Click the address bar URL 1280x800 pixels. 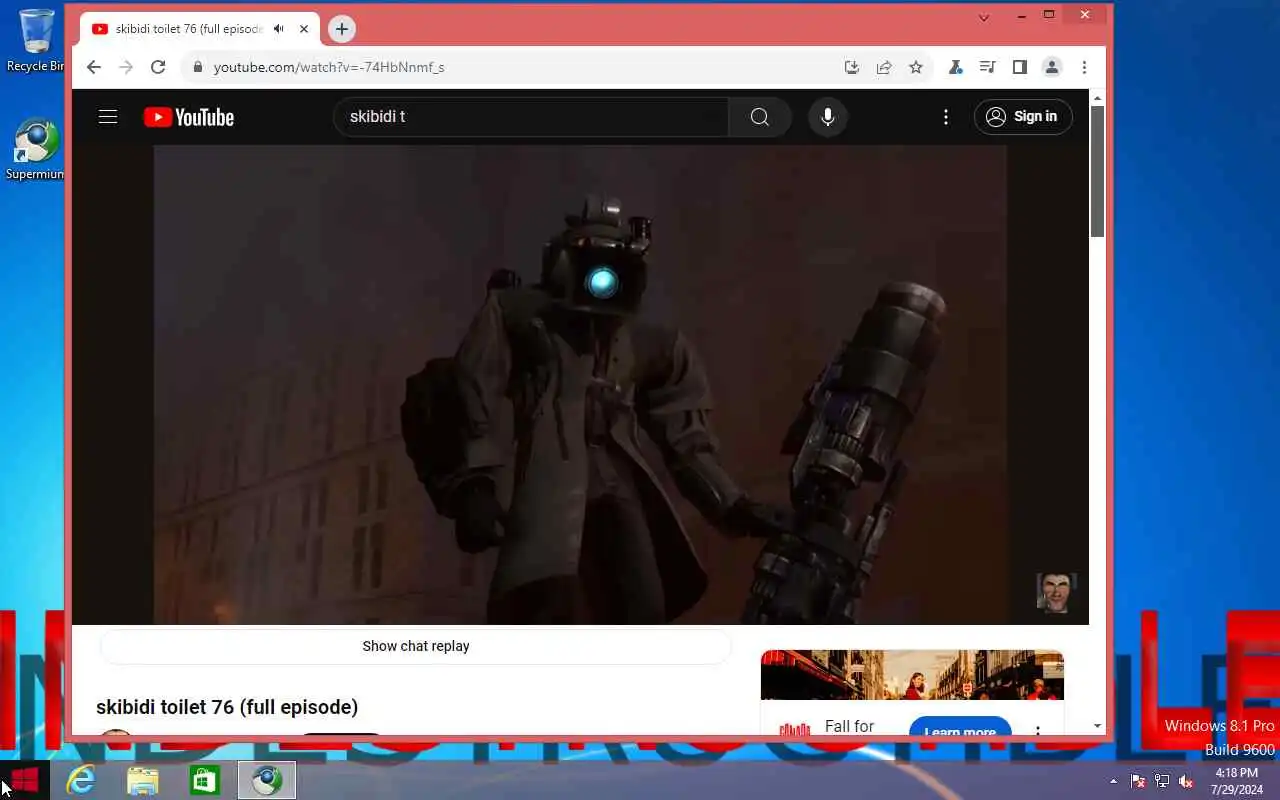pyautogui.click(x=329, y=67)
